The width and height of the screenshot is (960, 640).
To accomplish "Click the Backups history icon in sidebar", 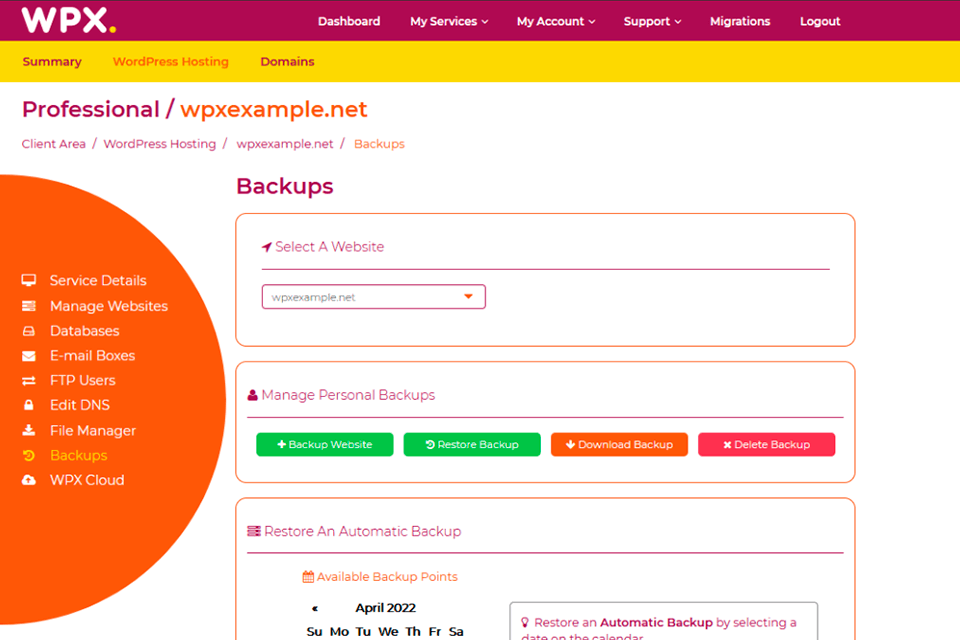I will click(29, 456).
